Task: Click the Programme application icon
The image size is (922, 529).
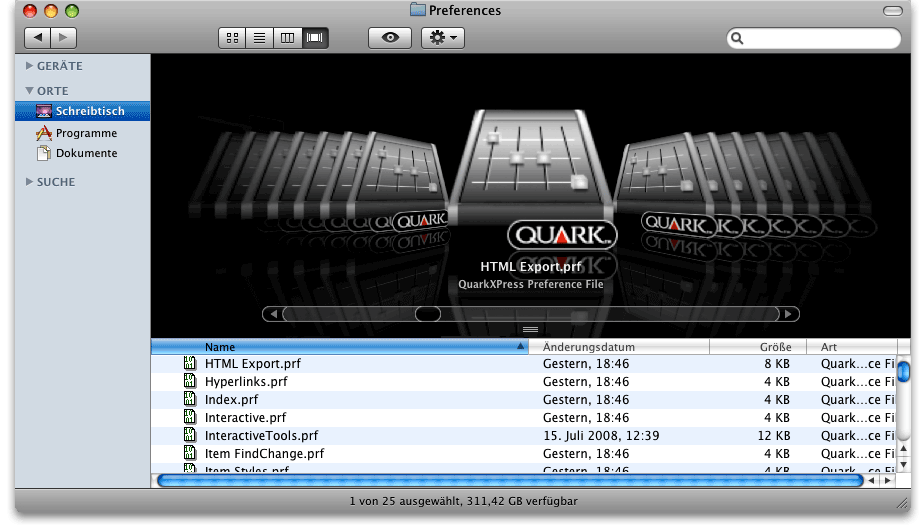Action: point(44,133)
